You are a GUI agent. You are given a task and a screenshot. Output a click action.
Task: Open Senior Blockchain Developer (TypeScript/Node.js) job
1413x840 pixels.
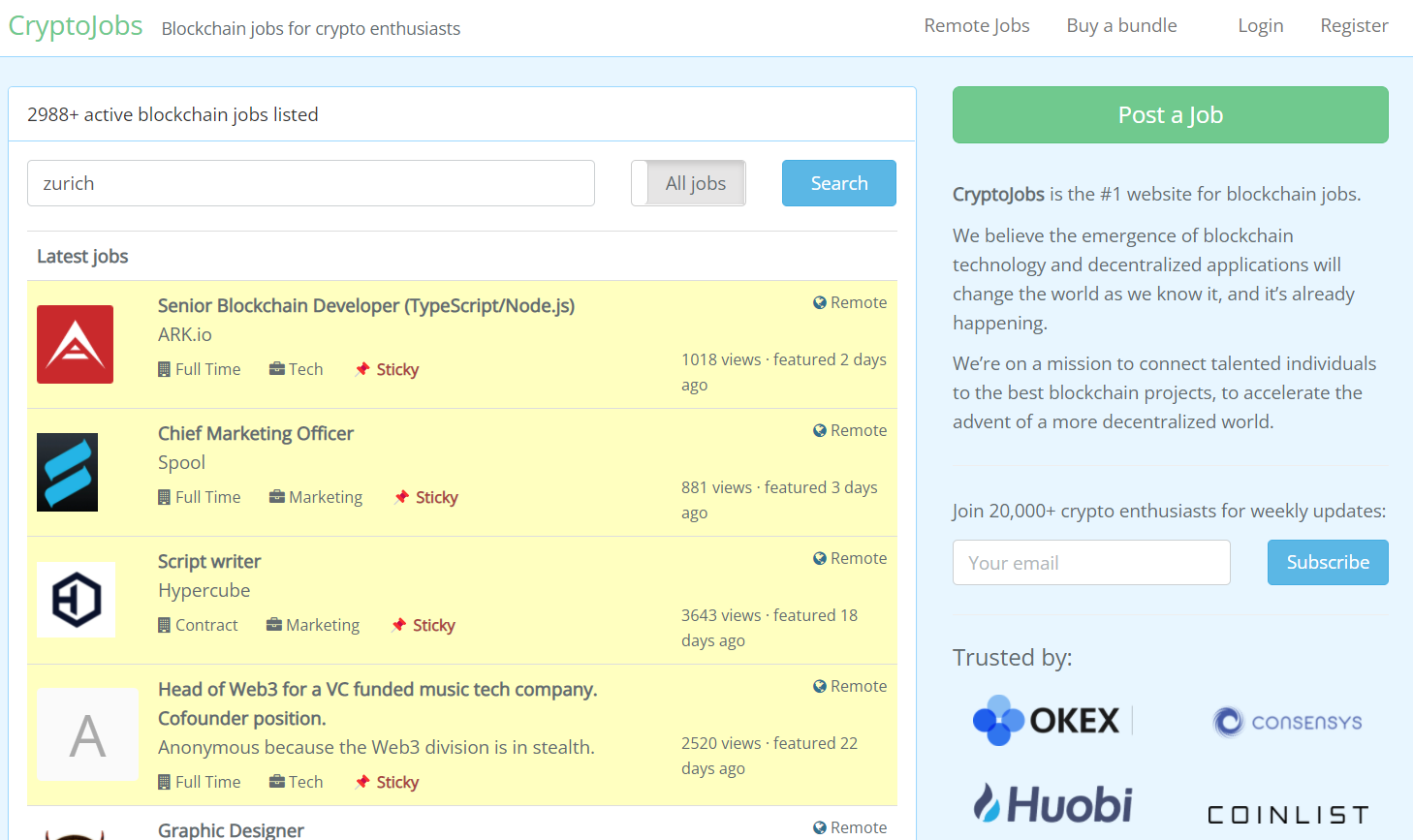point(366,306)
